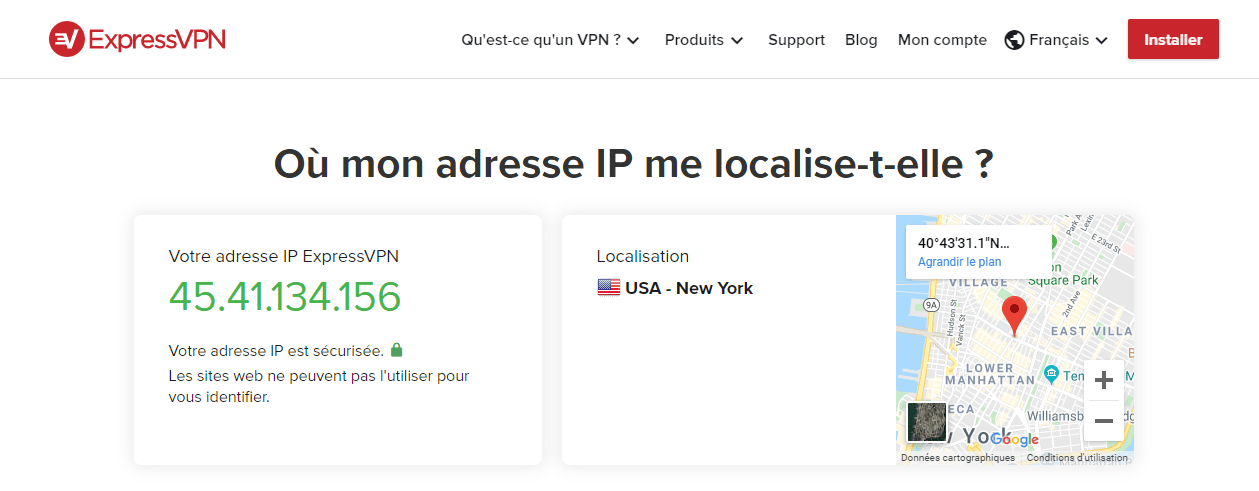Open Mon compte in the navigation

tap(942, 40)
